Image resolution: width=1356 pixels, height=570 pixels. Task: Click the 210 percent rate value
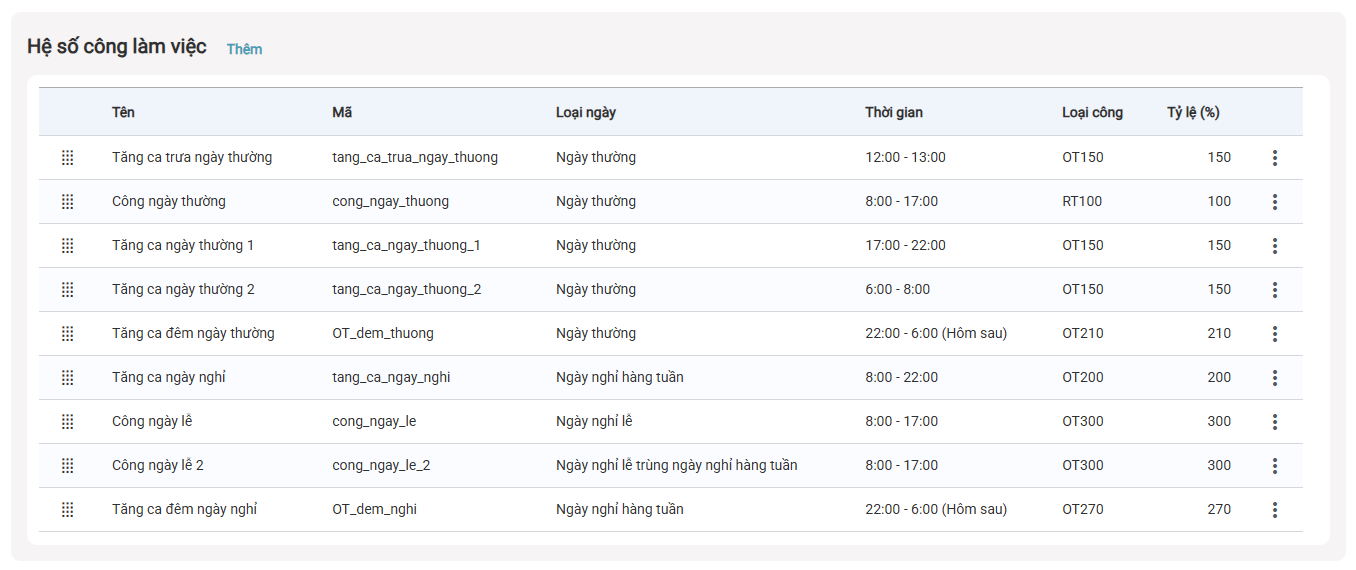[x=1219, y=333]
